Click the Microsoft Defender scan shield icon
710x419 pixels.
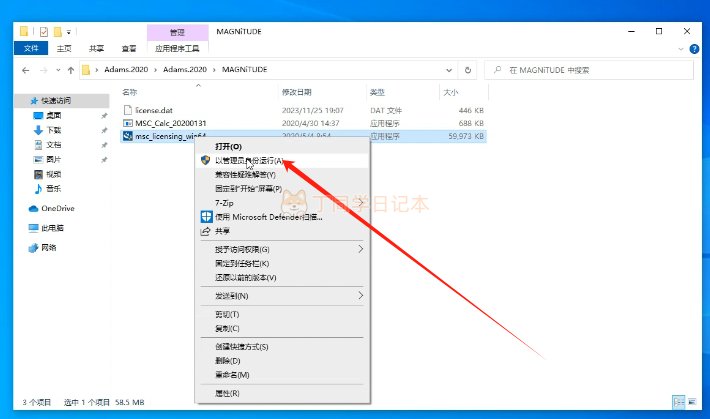pos(206,217)
